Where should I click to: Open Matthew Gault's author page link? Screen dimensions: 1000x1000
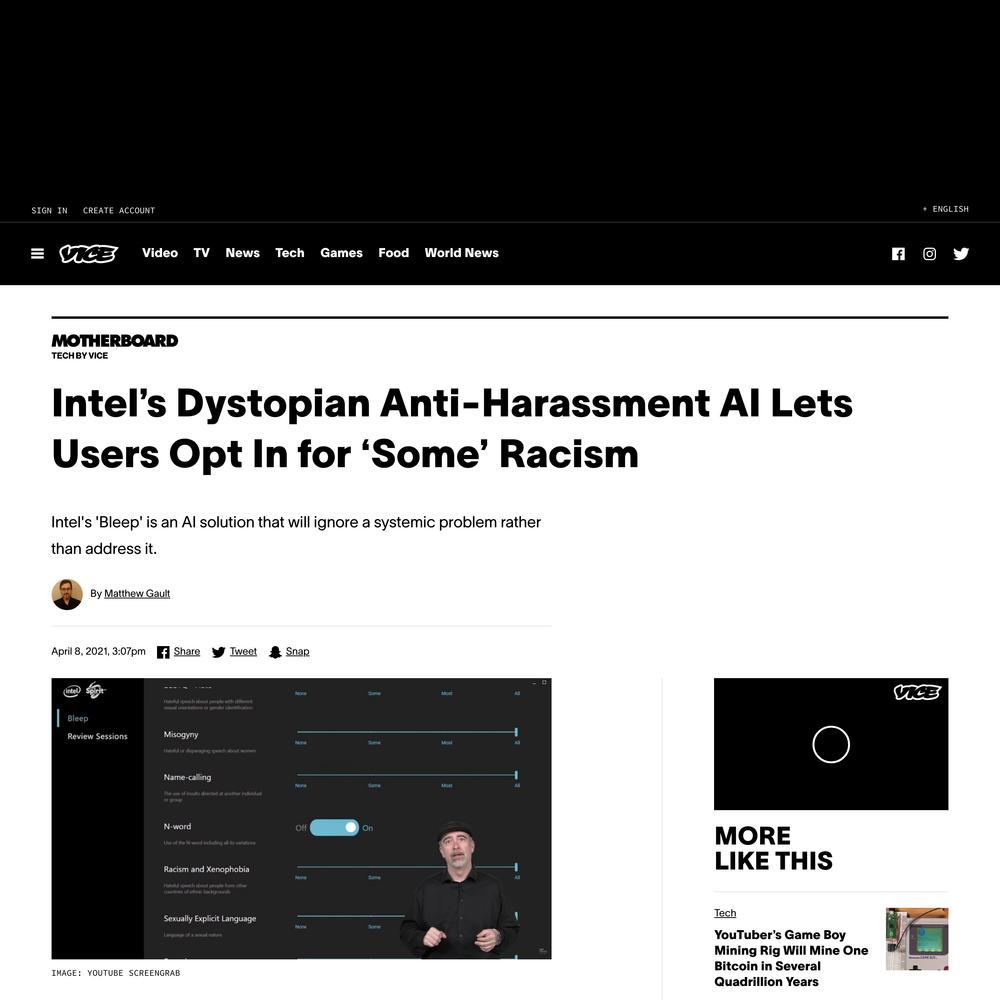pyautogui.click(x=137, y=594)
